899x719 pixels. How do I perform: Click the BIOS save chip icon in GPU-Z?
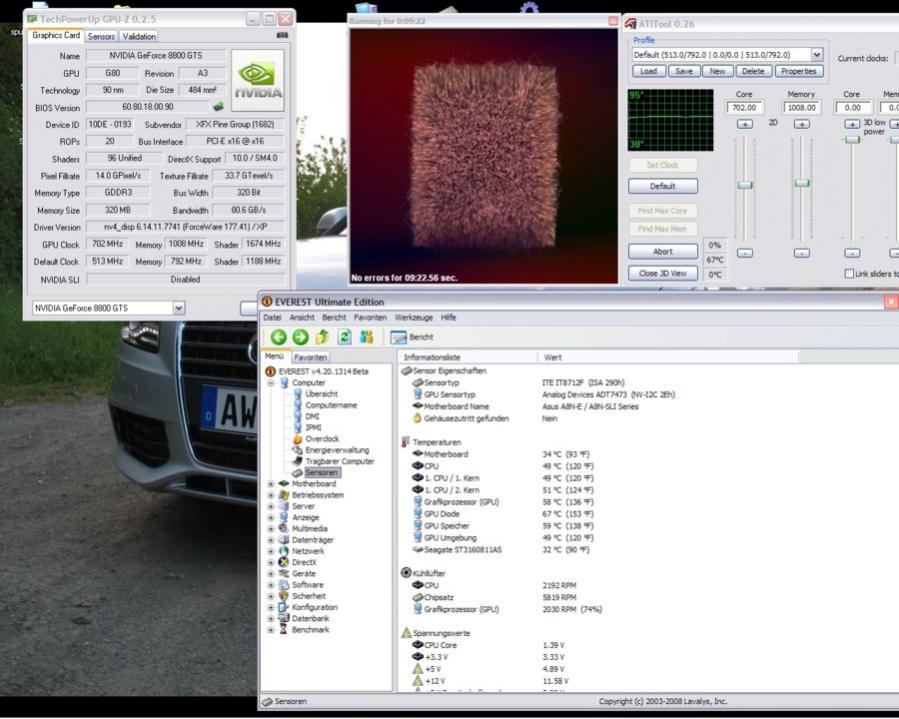click(218, 107)
